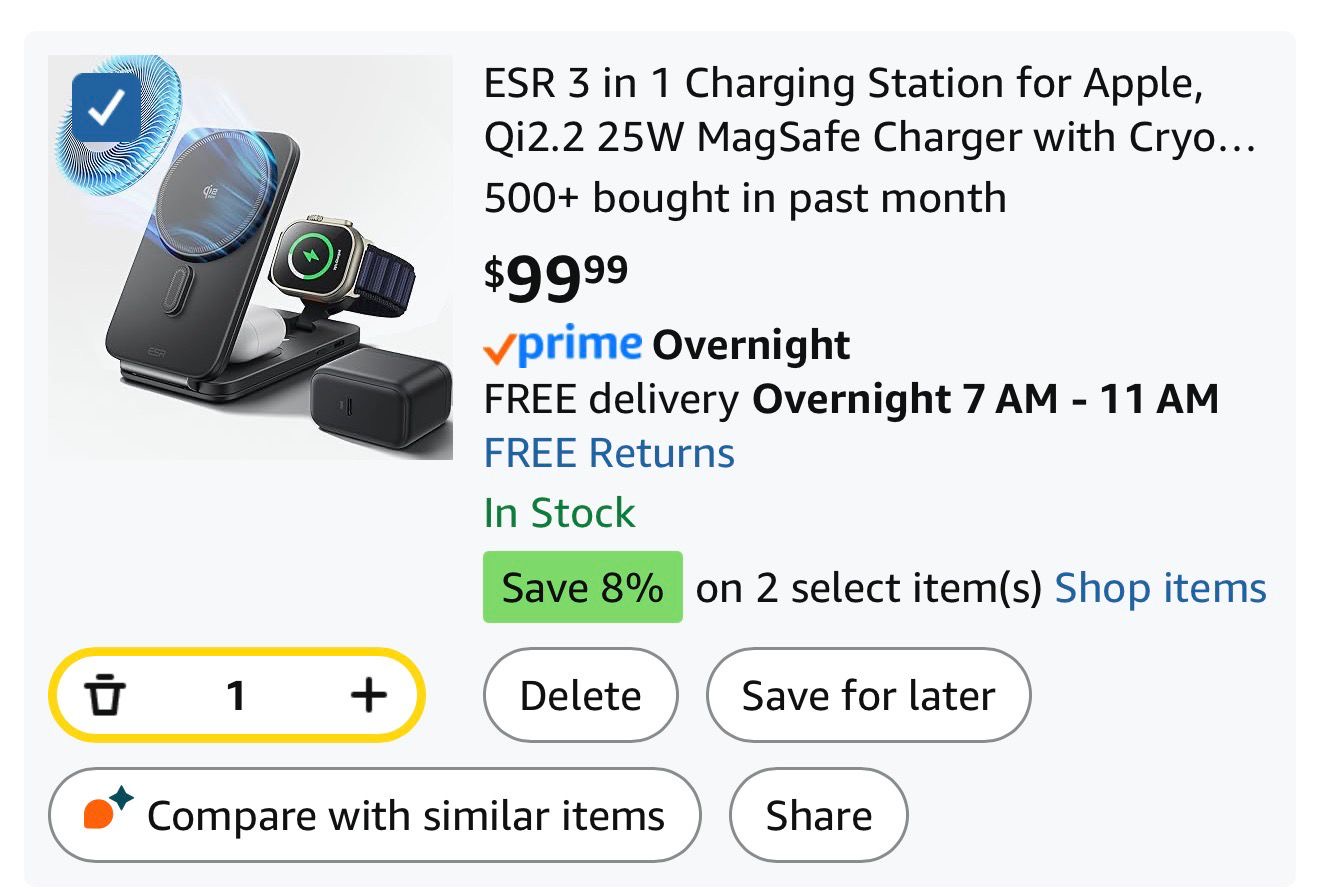Click the trash icon in quantity stepper
Image resolution: width=1320 pixels, height=891 pixels.
coord(105,695)
